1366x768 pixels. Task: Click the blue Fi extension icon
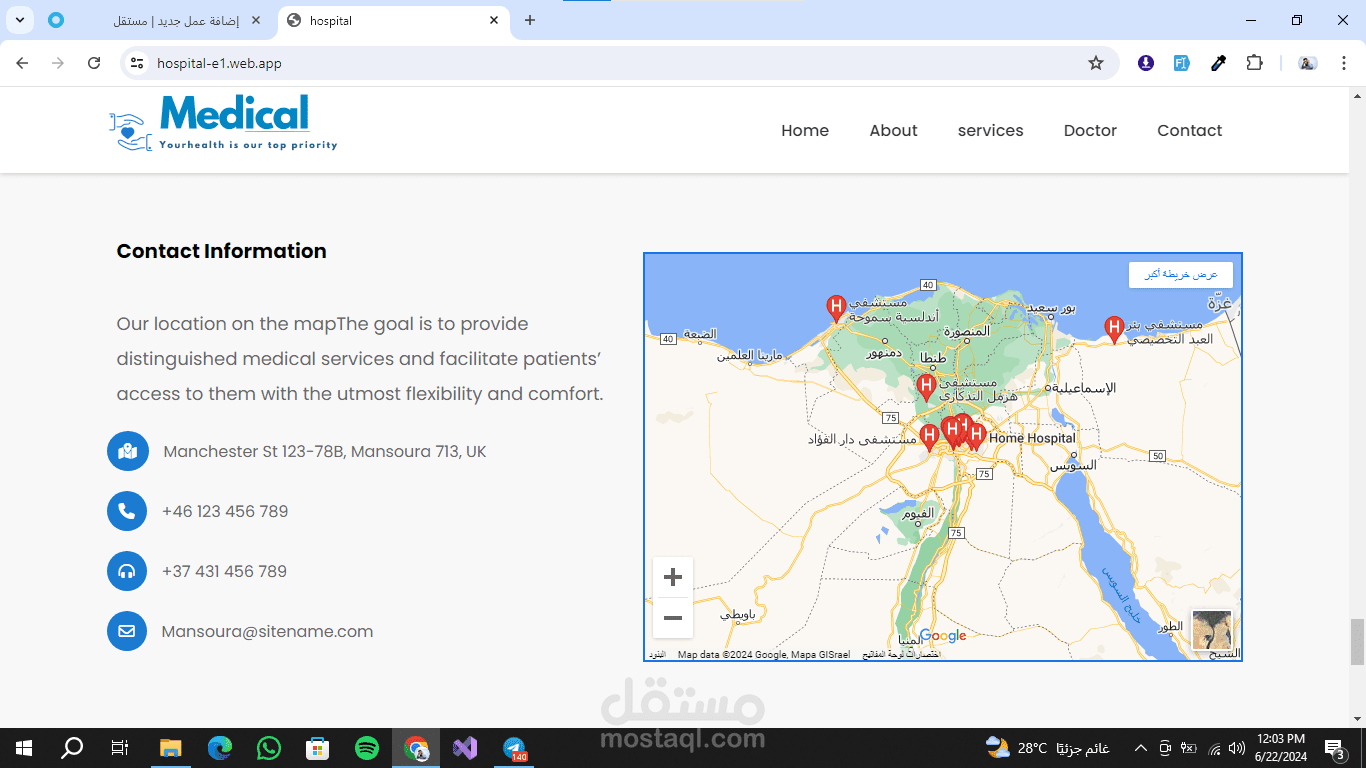point(1182,63)
